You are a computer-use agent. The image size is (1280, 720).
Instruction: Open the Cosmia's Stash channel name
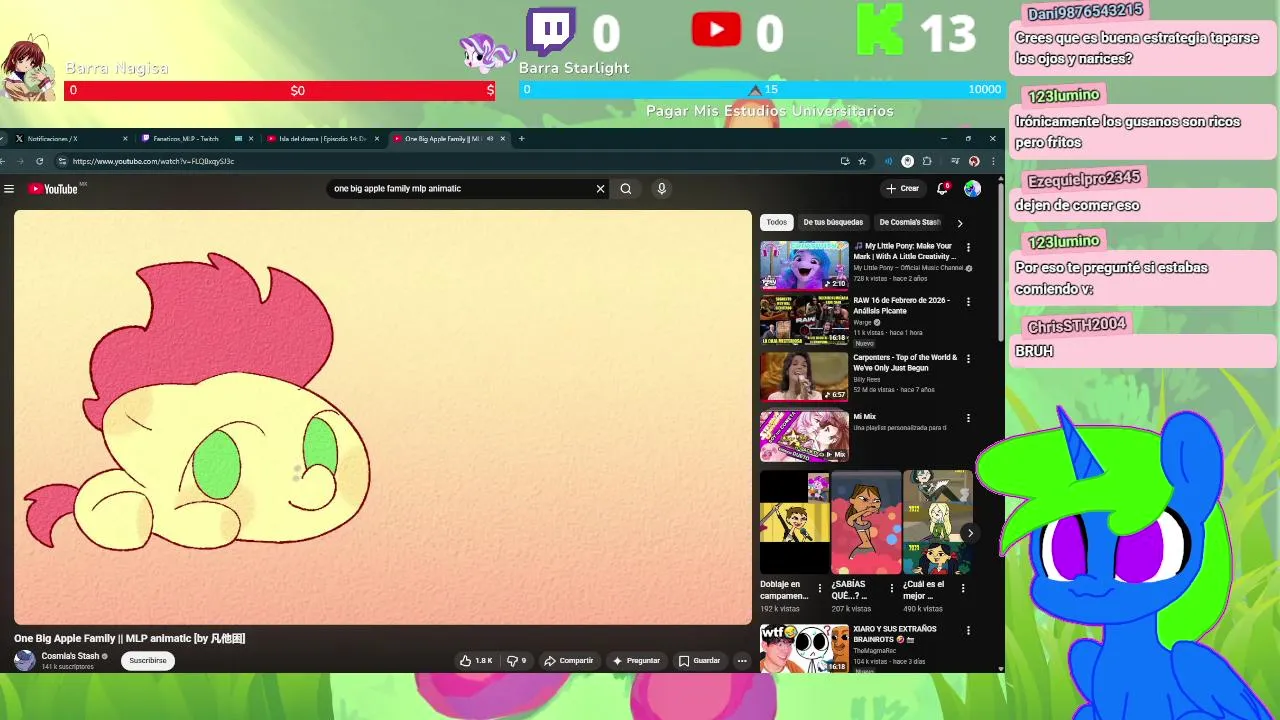[70, 656]
